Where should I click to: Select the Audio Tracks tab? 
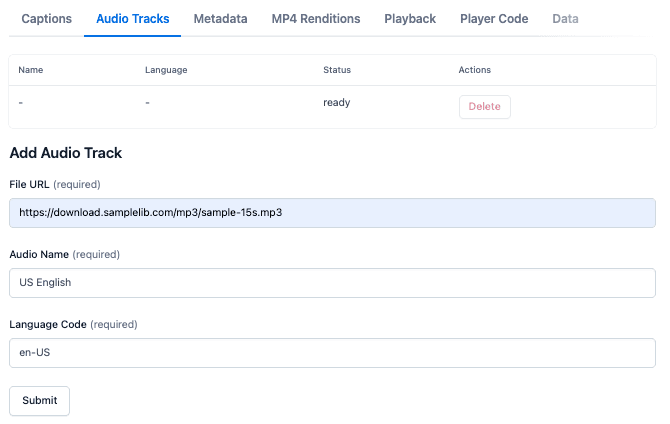[x=132, y=19]
